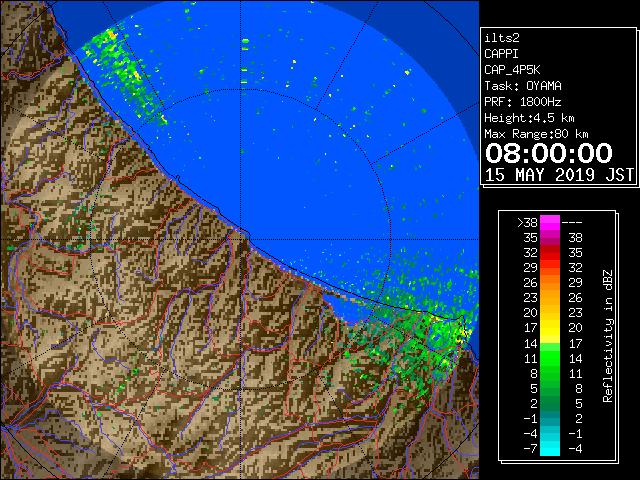Click the Max Range:80 km text
The height and width of the screenshot is (480, 640).
(536, 134)
